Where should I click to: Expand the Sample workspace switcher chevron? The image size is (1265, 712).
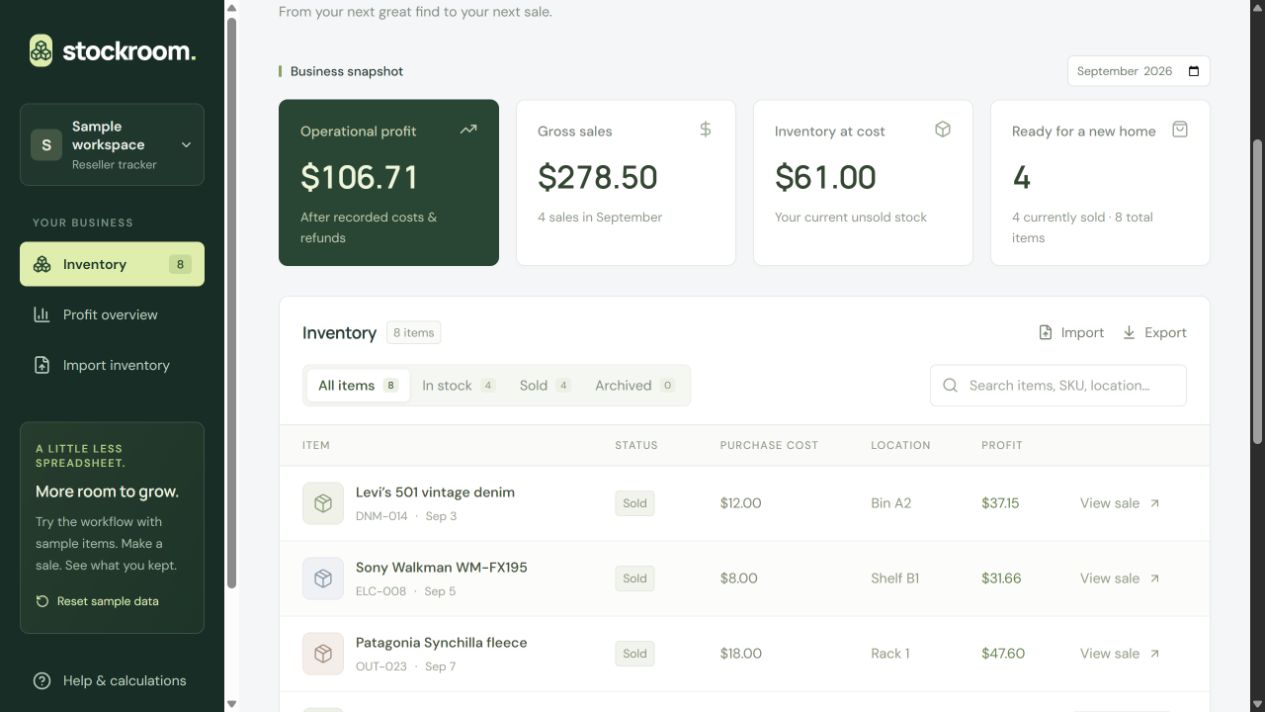coord(186,145)
